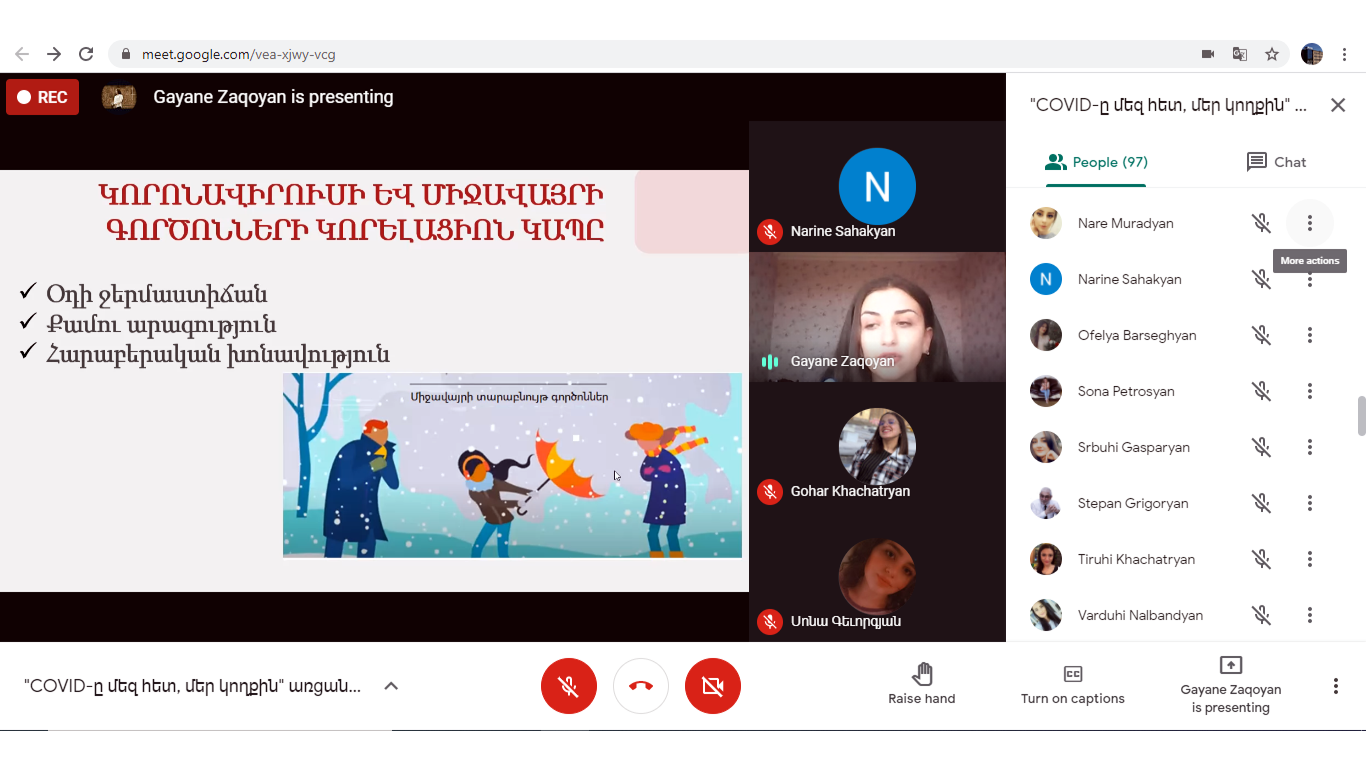Open more options menu in bottom bar
The image size is (1366, 769).
coord(1335,686)
